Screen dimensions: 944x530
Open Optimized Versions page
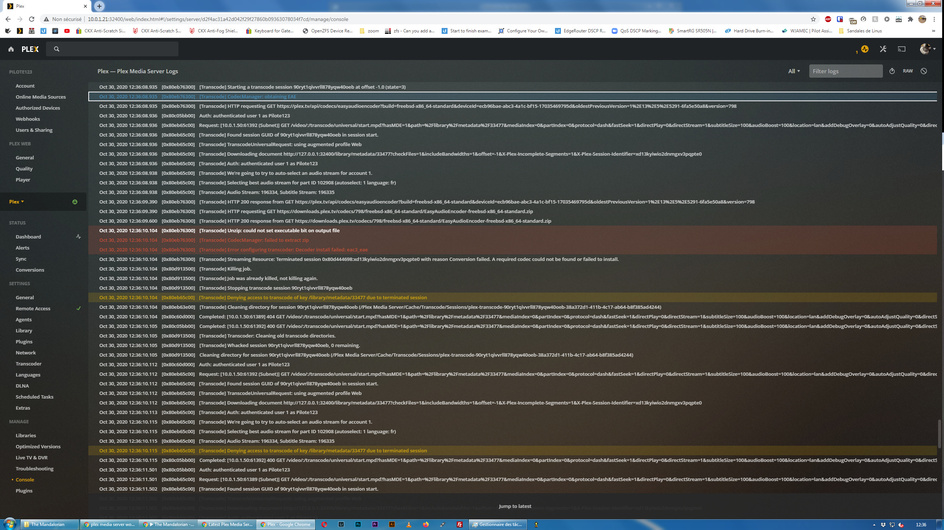click(x=38, y=447)
